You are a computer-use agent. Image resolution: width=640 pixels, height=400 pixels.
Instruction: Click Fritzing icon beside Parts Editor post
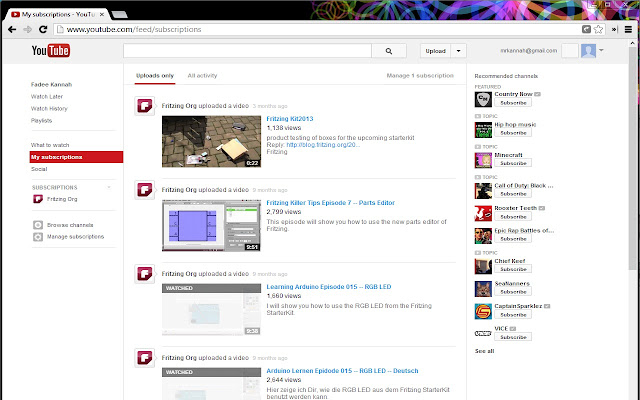[145, 190]
